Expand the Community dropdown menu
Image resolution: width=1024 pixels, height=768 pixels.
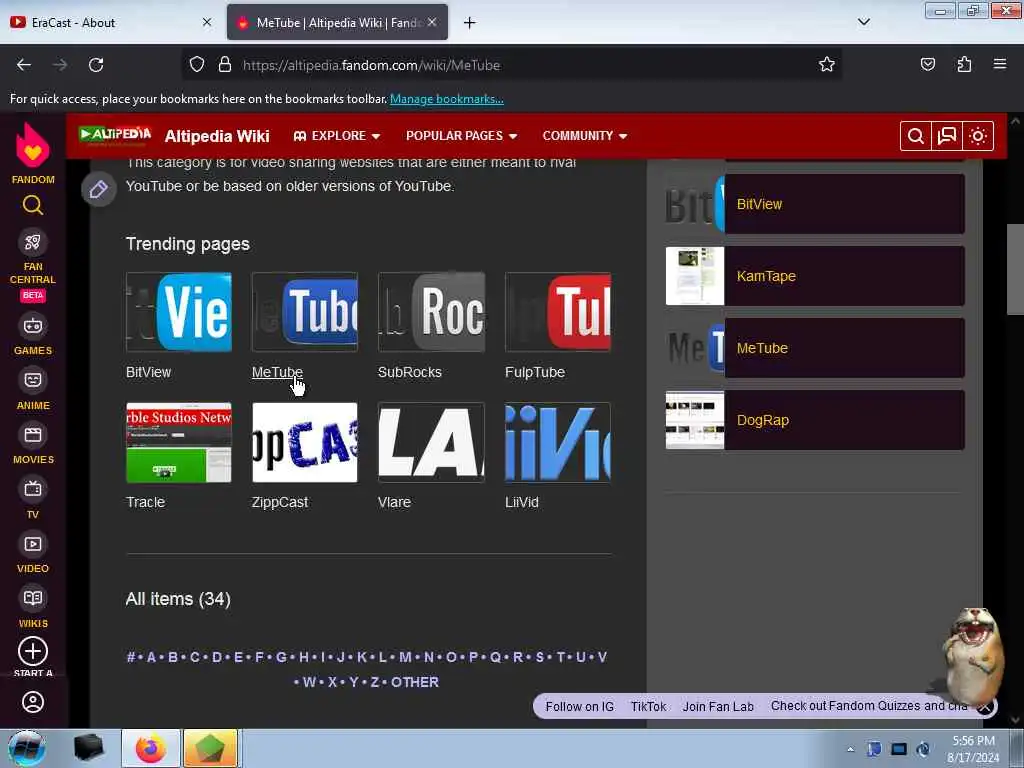click(584, 136)
